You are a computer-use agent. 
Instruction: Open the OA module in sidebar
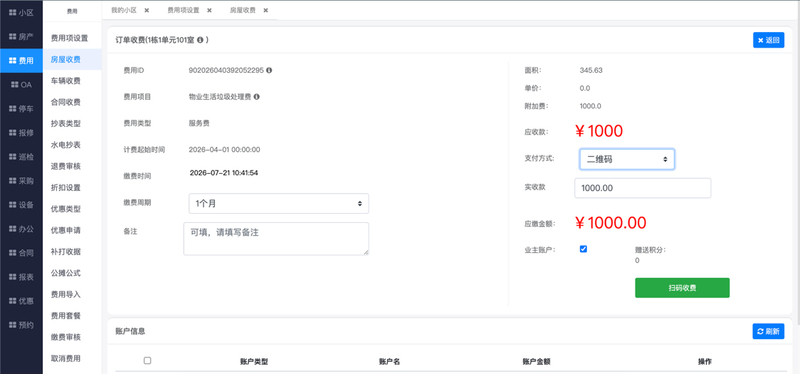[21, 85]
